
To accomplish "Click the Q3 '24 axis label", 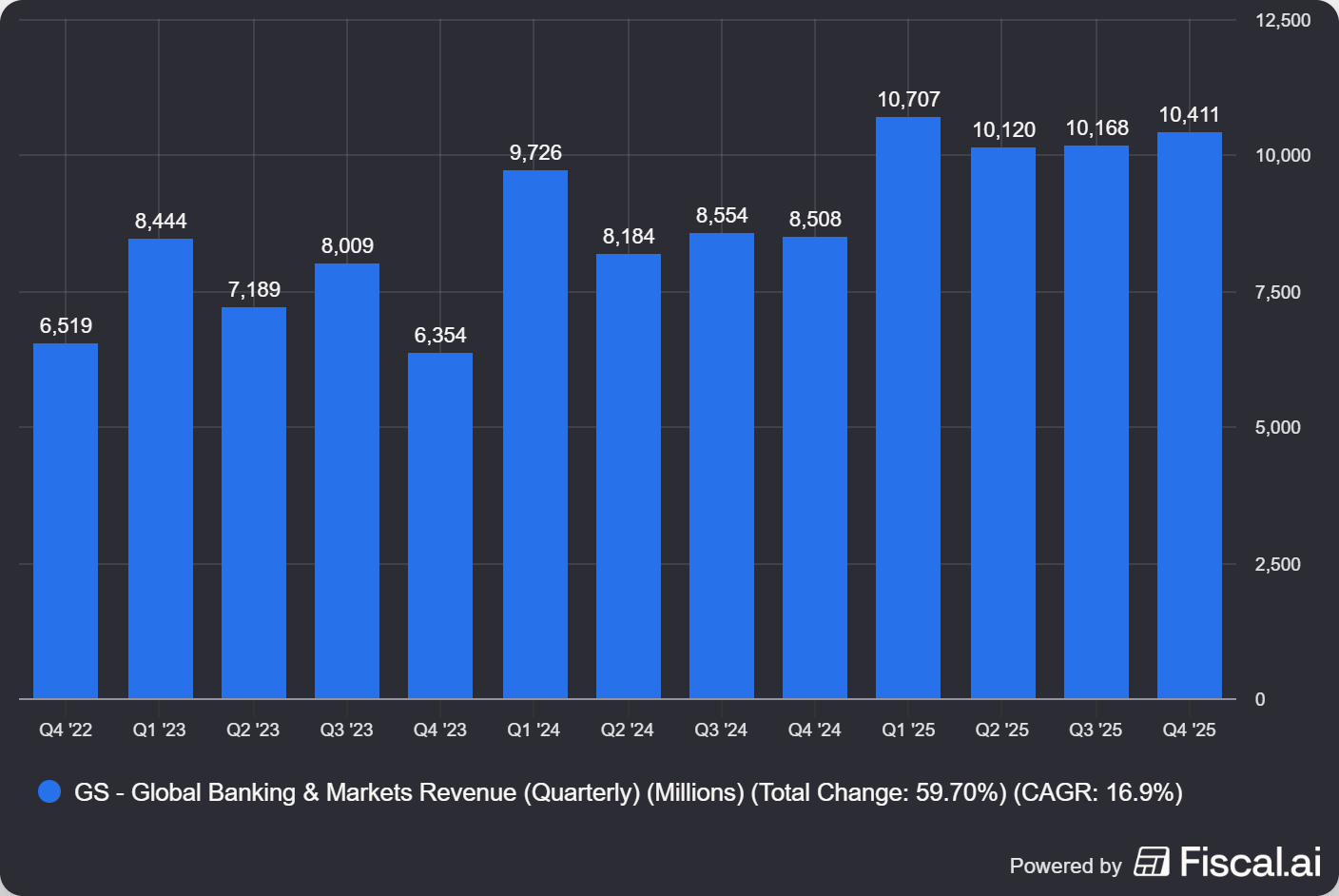I will pos(721,730).
